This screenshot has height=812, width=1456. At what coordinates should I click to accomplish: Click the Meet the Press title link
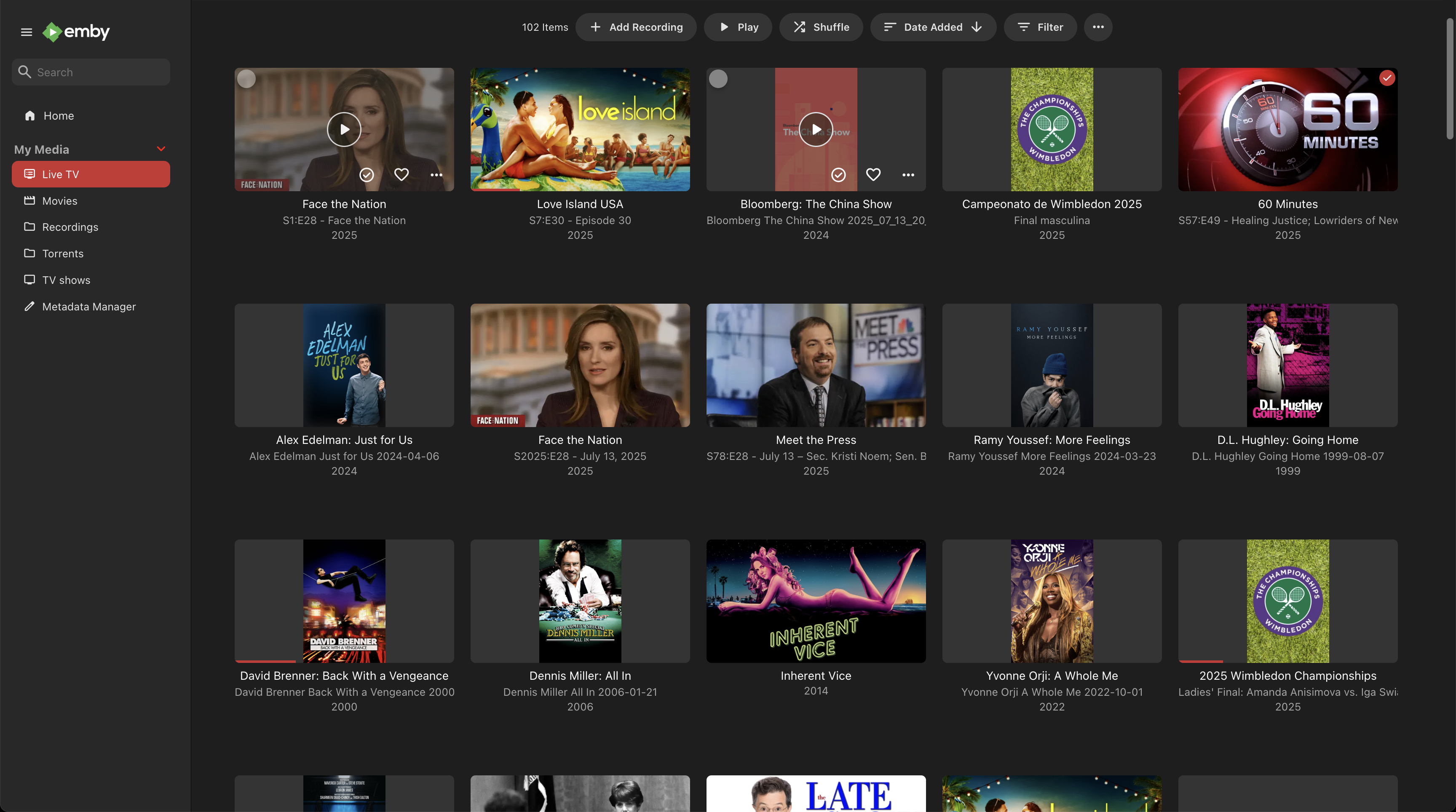pos(816,440)
